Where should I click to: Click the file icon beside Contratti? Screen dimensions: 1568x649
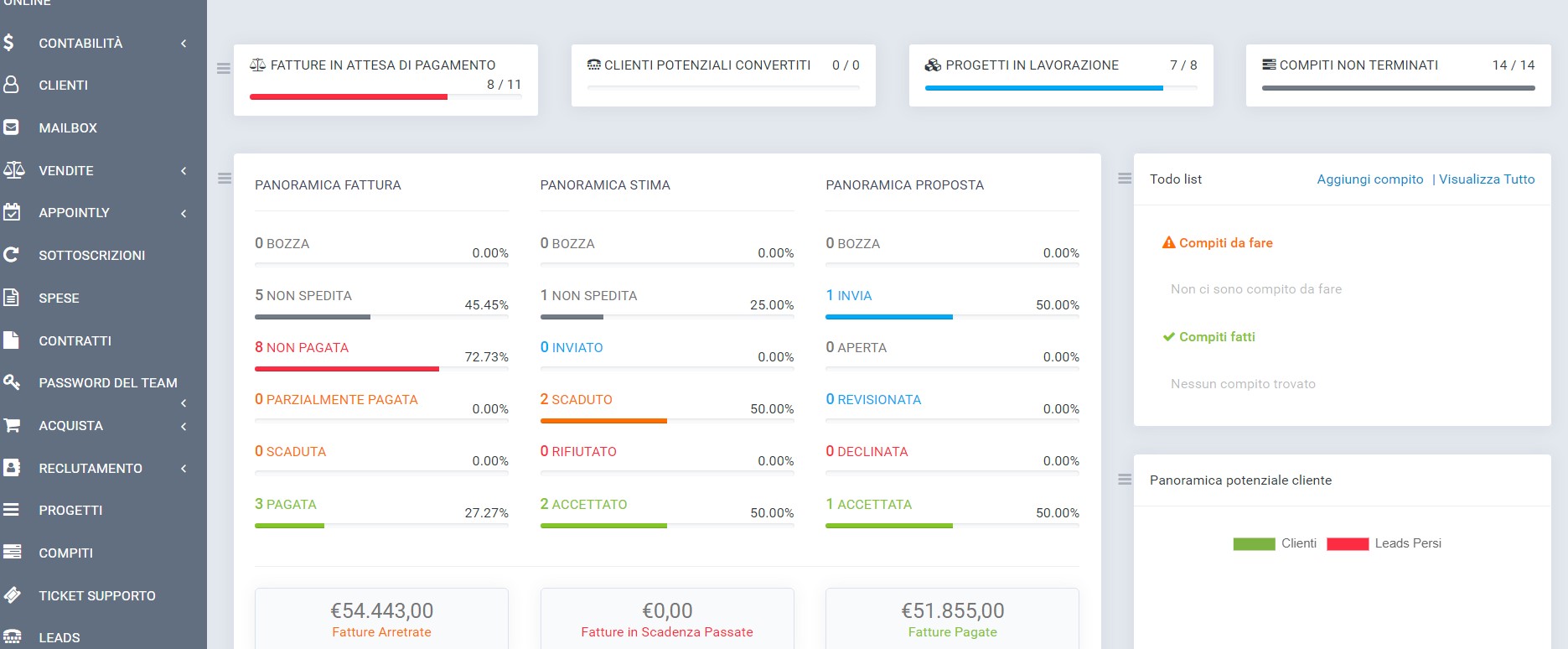tap(11, 340)
